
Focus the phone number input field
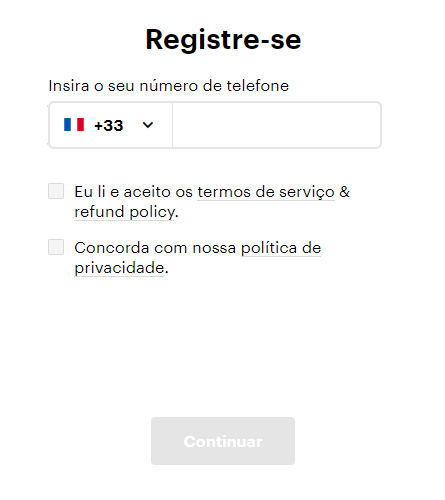pyautogui.click(x=276, y=125)
